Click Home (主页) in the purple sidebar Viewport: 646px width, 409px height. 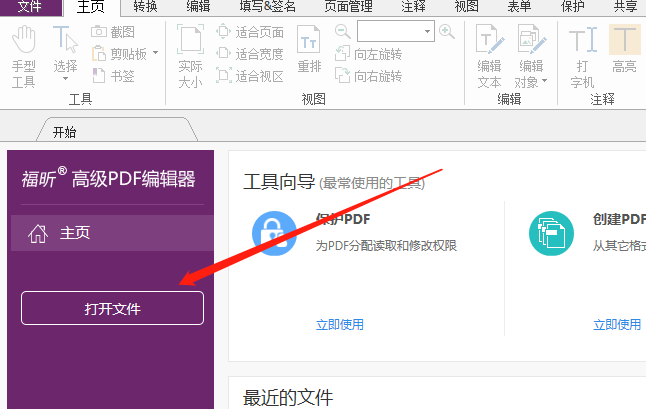112,233
